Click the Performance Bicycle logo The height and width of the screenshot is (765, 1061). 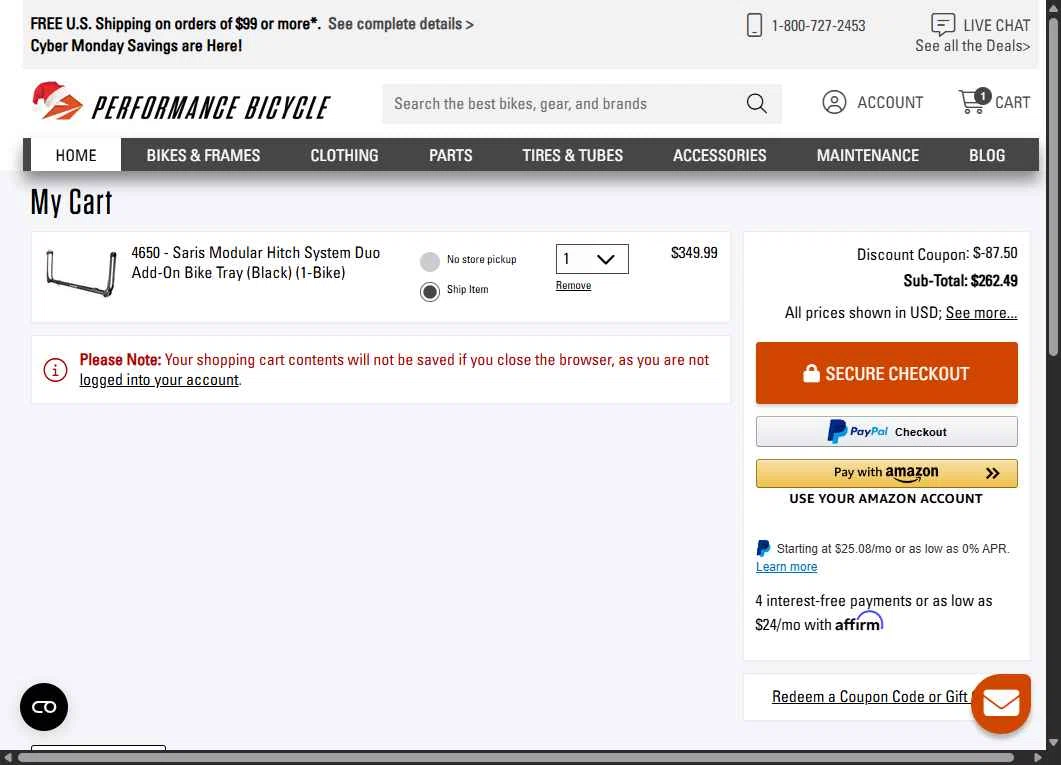[181, 103]
